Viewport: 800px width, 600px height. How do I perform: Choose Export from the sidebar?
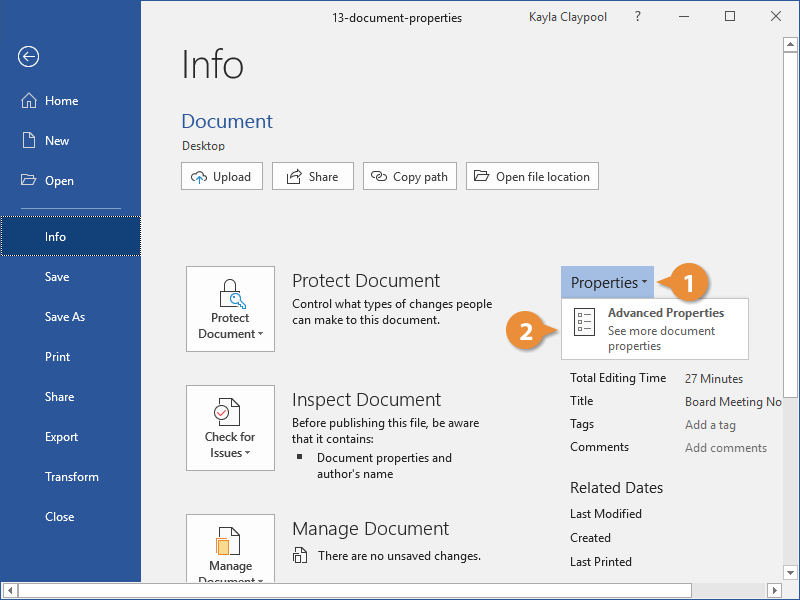tap(61, 437)
